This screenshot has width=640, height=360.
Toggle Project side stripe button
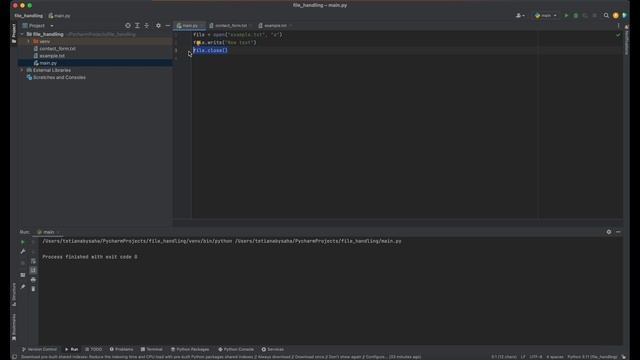click(x=14, y=33)
